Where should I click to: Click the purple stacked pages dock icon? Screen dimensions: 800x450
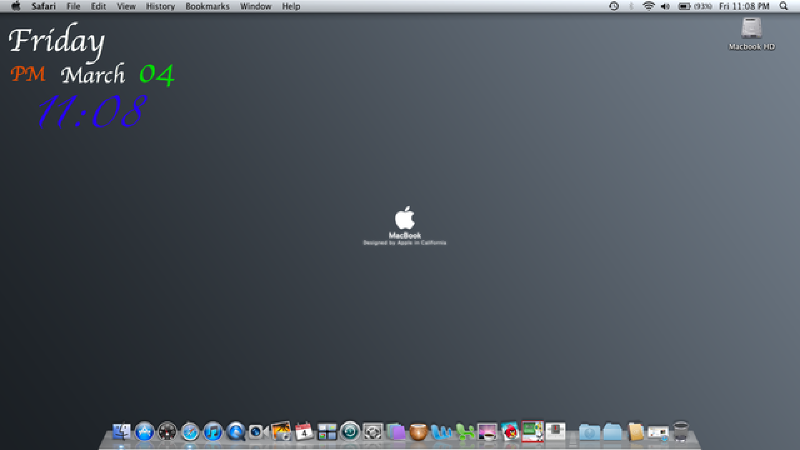(x=395, y=432)
